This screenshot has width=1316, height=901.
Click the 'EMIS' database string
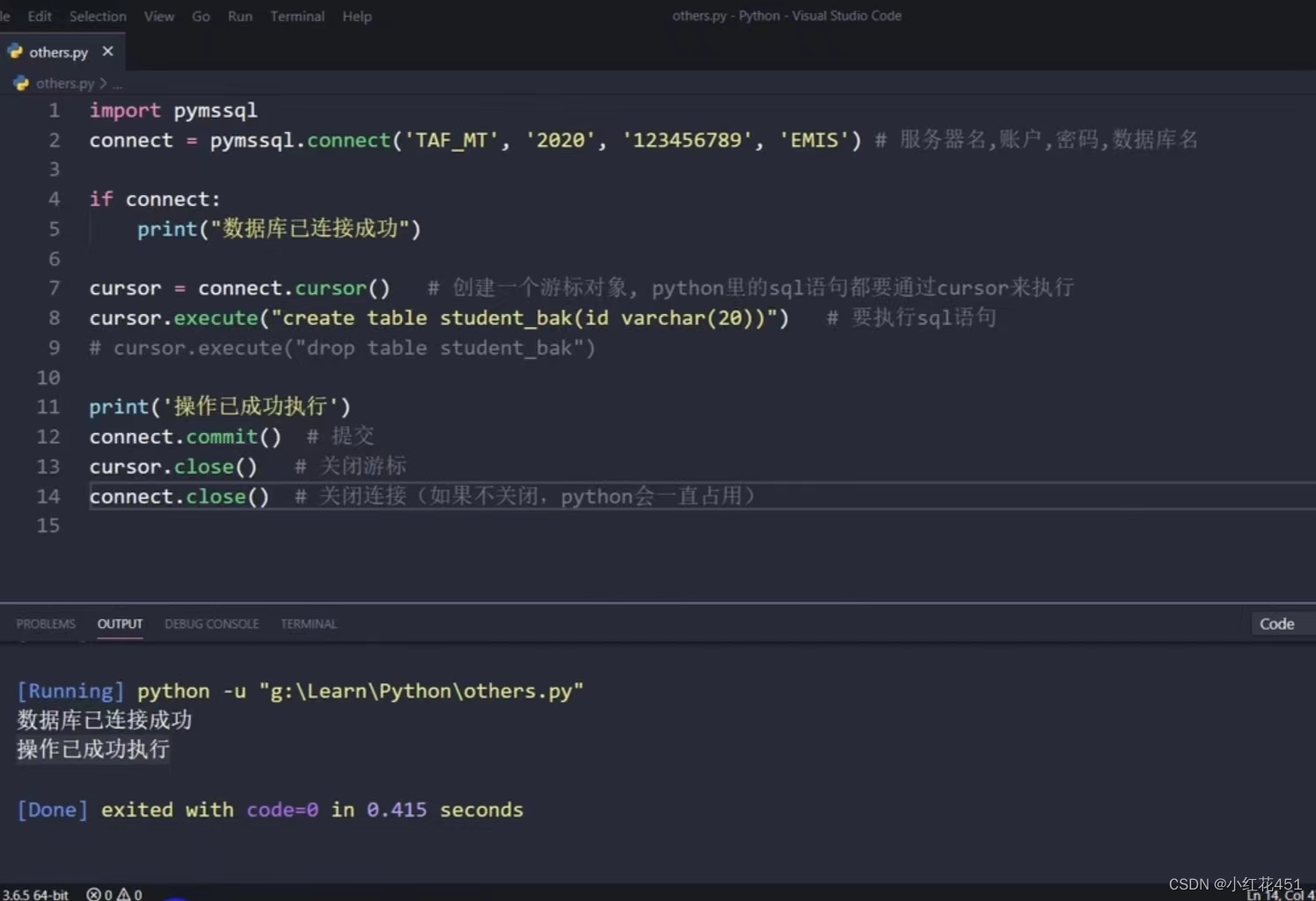(x=815, y=140)
